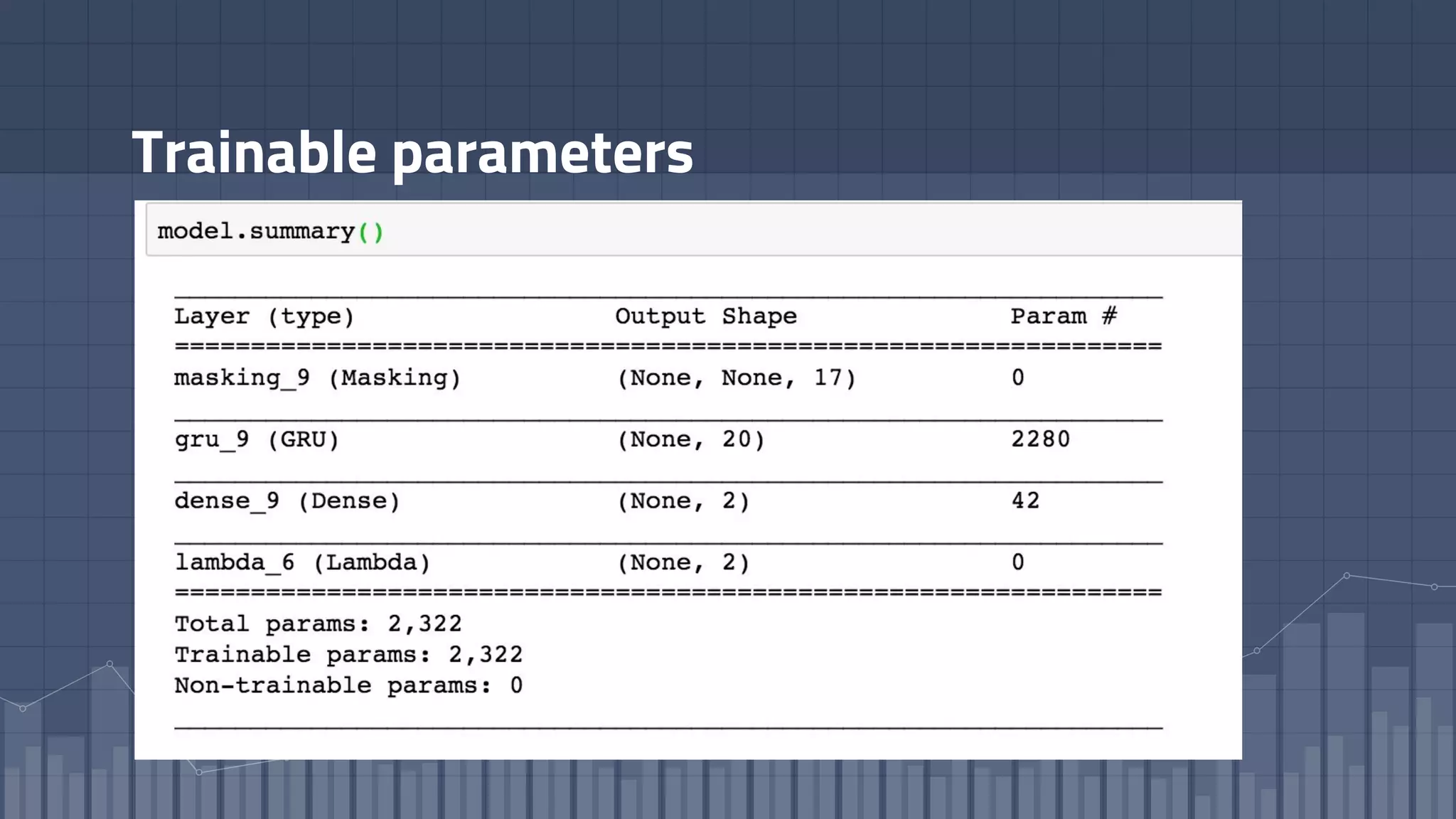Select the 'lambda_6 (Lambda)' layer name

click(x=303, y=562)
